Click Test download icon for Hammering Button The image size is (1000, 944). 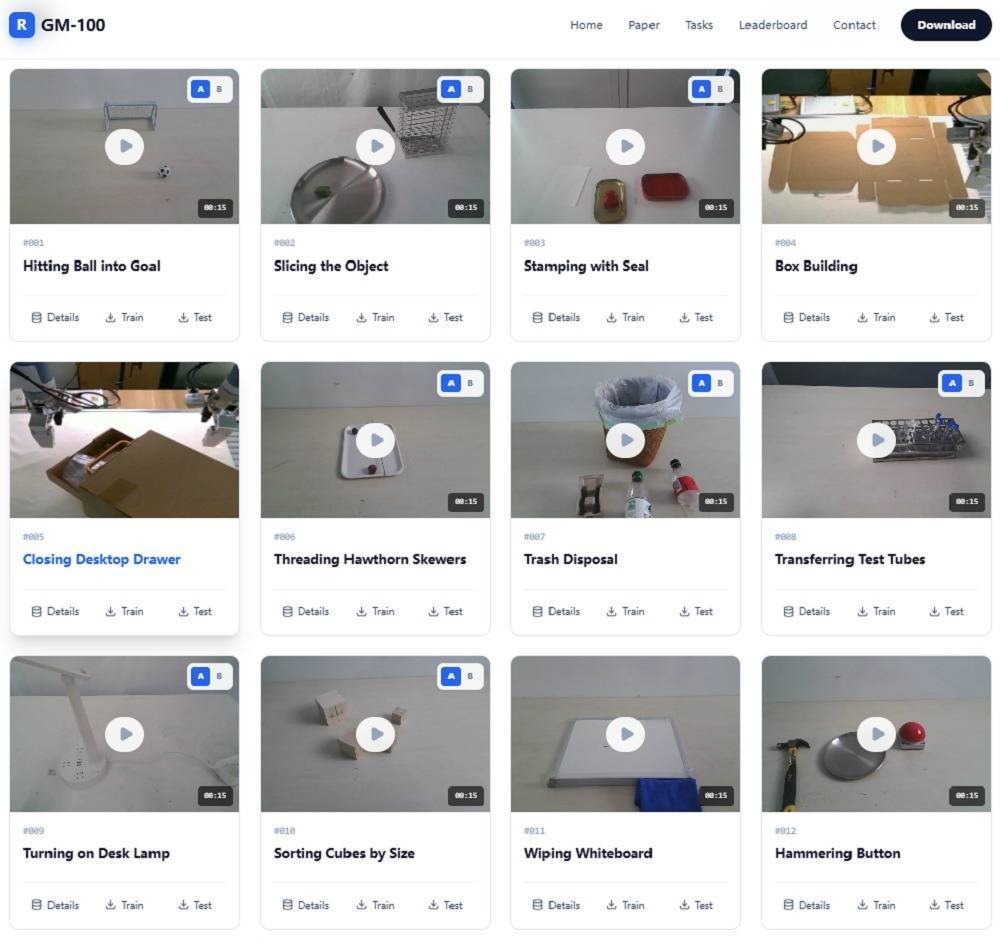(x=935, y=906)
